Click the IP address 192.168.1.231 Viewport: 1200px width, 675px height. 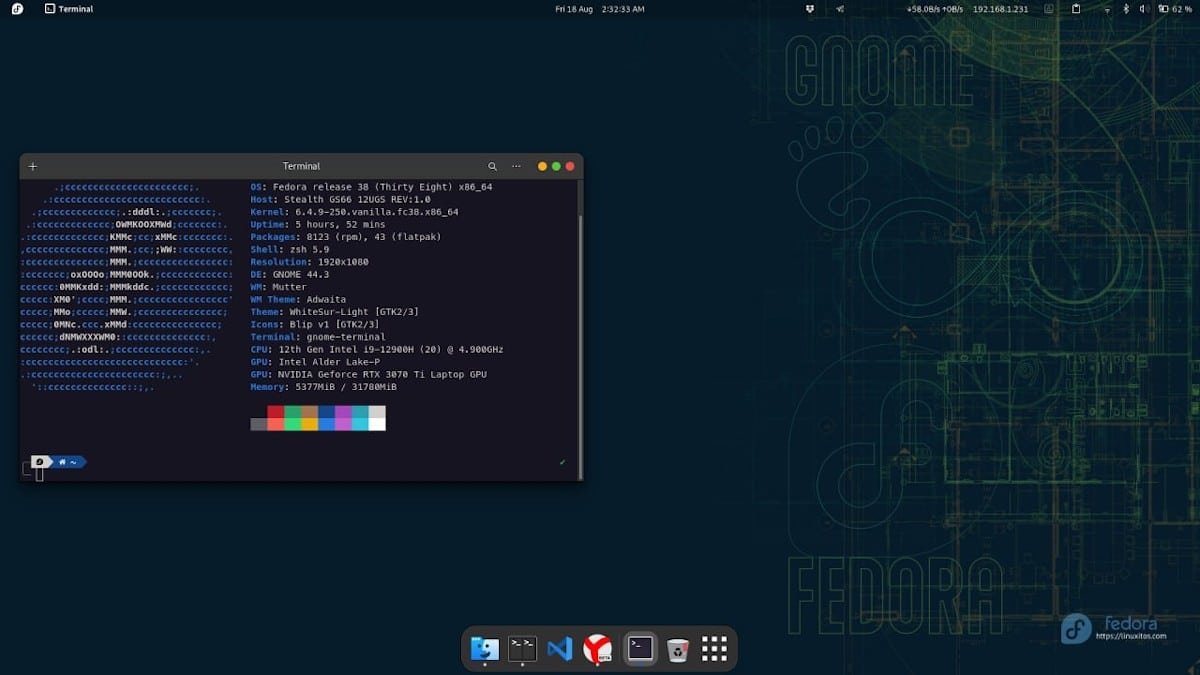pos(1000,9)
